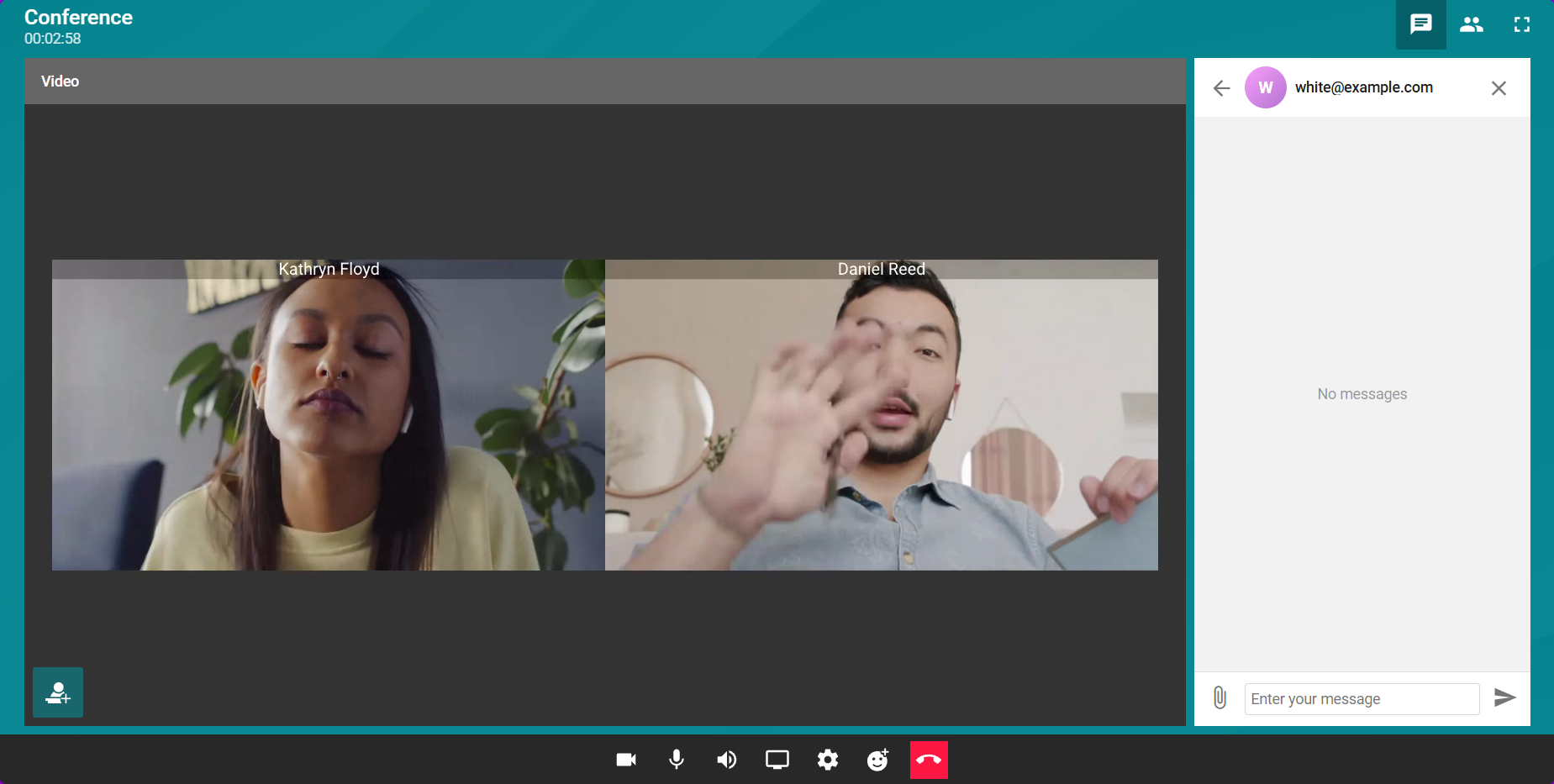
Task: Click the add participant button
Action: pos(58,692)
